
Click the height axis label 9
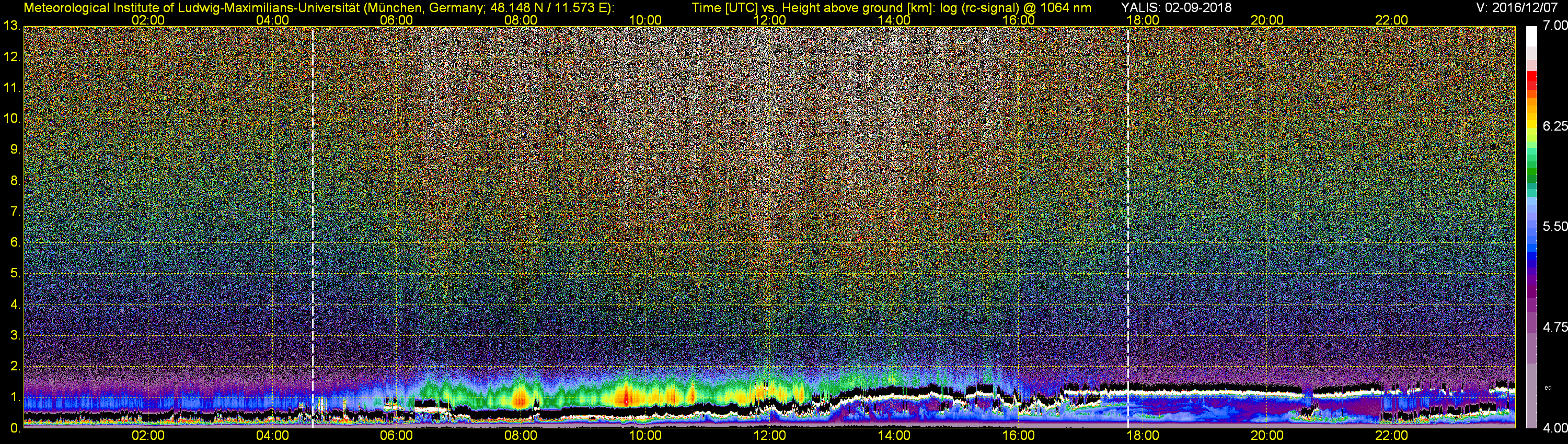click(x=15, y=149)
